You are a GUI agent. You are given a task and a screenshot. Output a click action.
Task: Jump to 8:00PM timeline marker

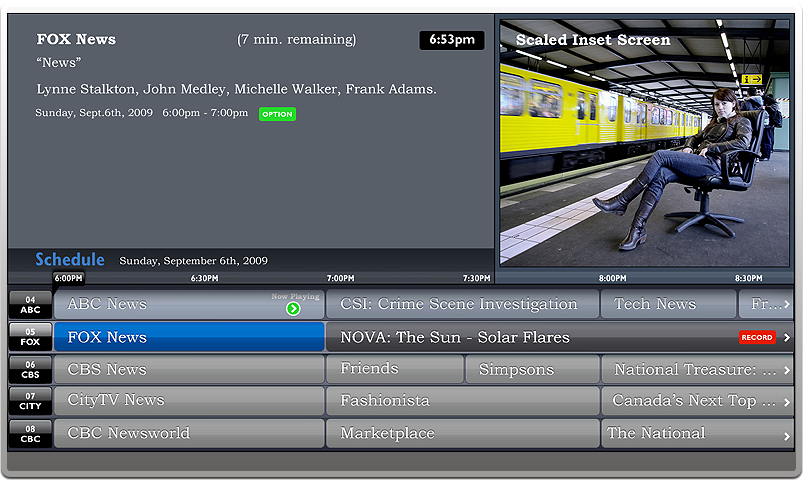[612, 278]
